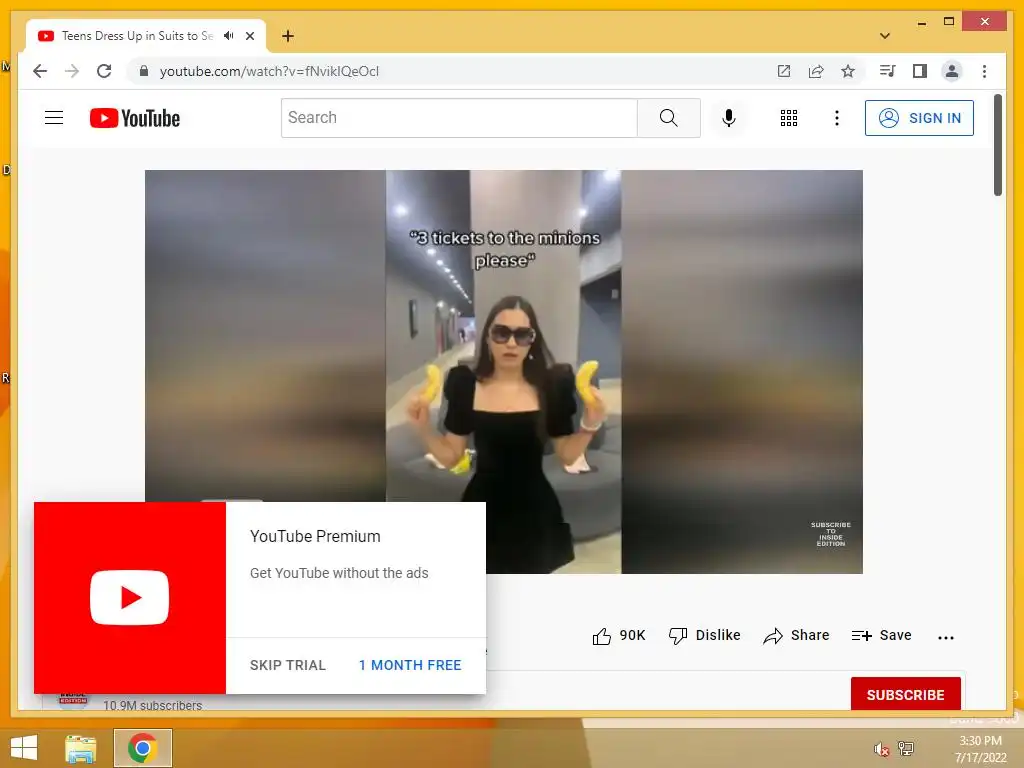Click the page vertical scrollbar

coord(997,145)
